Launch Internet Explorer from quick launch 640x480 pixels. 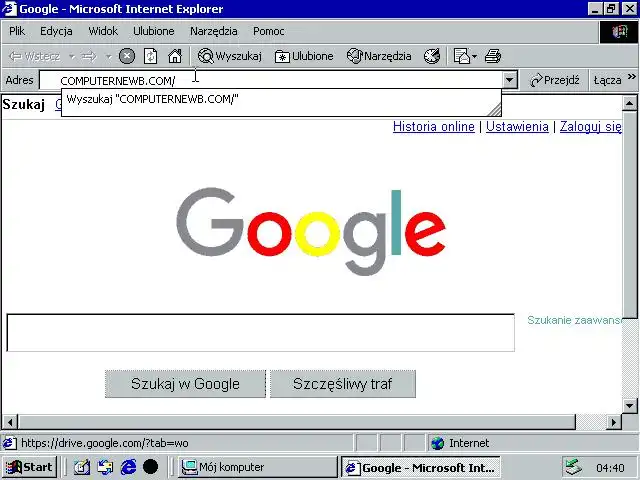tap(128, 467)
